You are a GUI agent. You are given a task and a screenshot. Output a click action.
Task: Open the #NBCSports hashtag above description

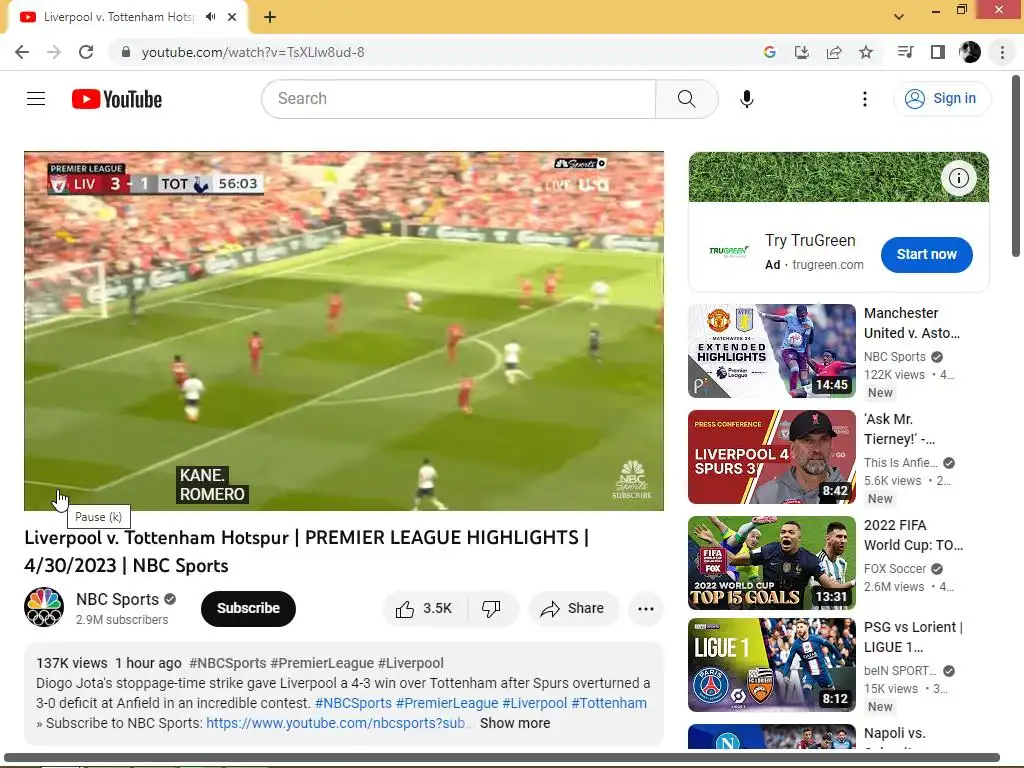pyautogui.click(x=227, y=663)
